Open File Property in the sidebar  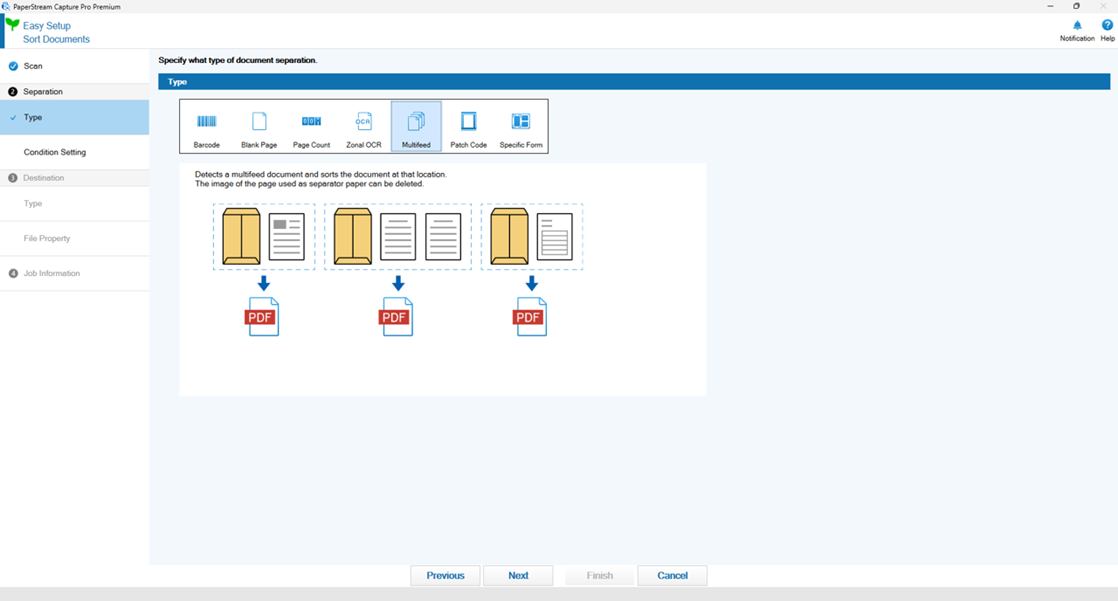coord(47,239)
